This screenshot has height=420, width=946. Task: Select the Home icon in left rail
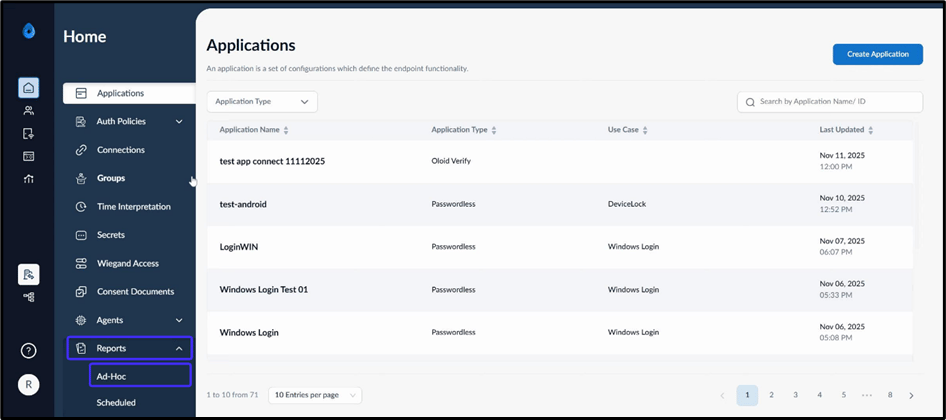coord(28,88)
